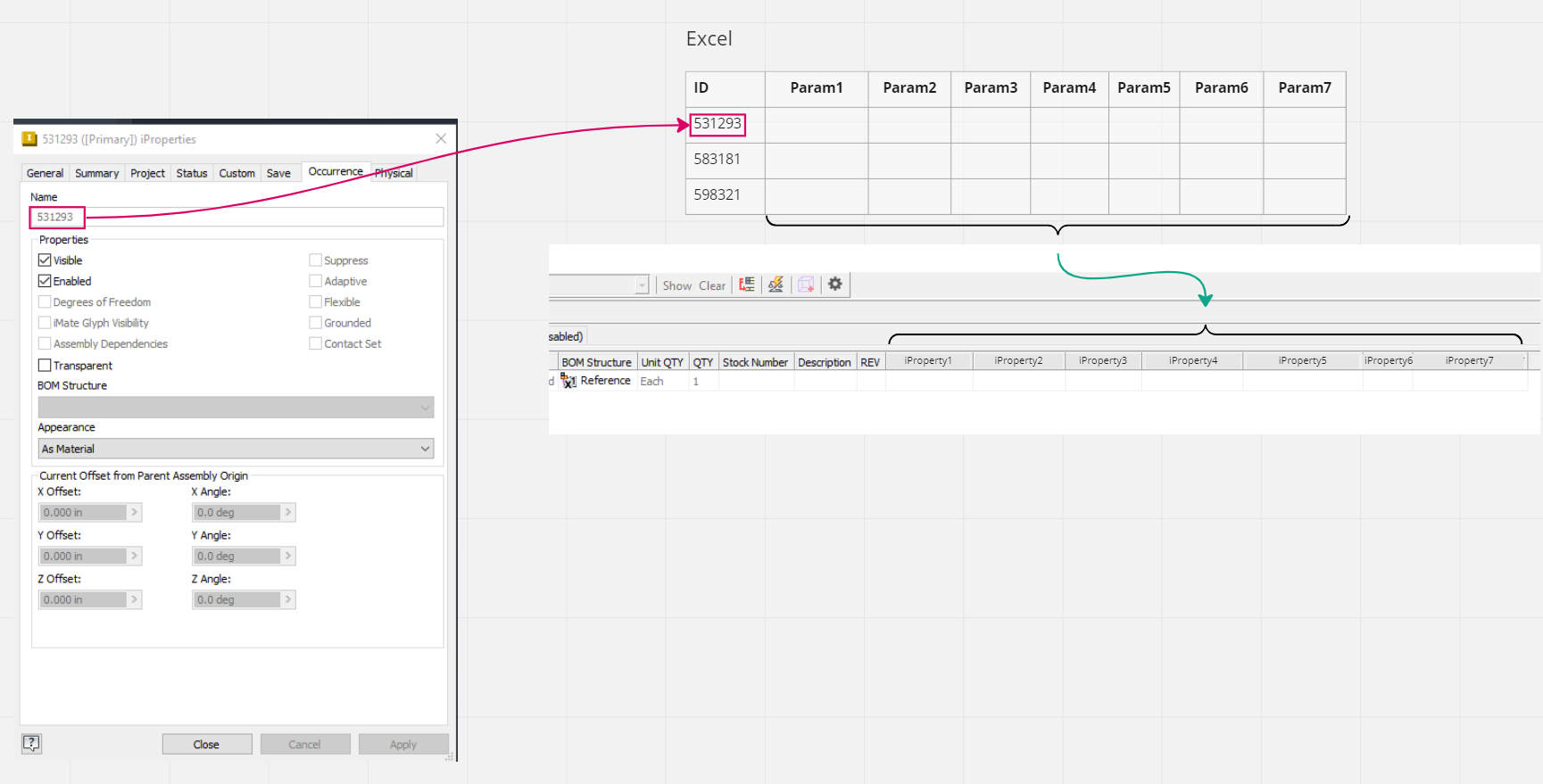This screenshot has height=784, width=1543.
Task: Click the Stock Number column header
Action: pyautogui.click(x=755, y=362)
